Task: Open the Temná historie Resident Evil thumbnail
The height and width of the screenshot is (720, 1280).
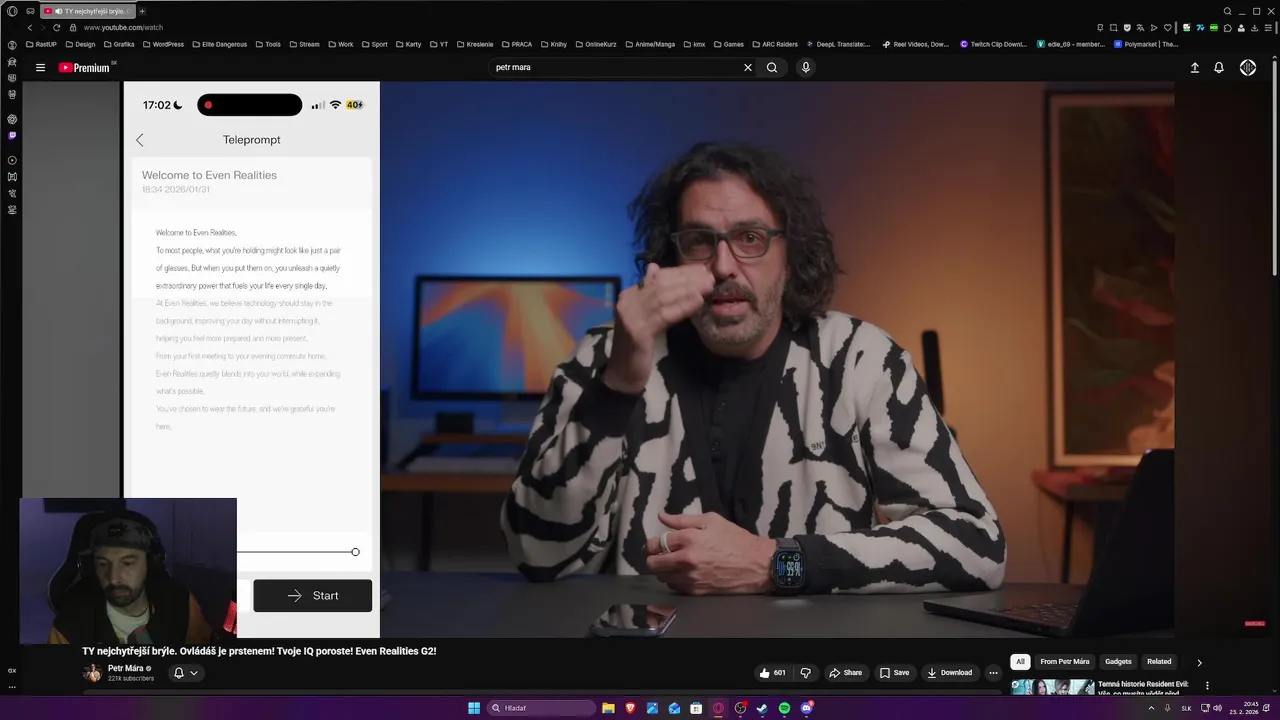Action: coord(1053,687)
